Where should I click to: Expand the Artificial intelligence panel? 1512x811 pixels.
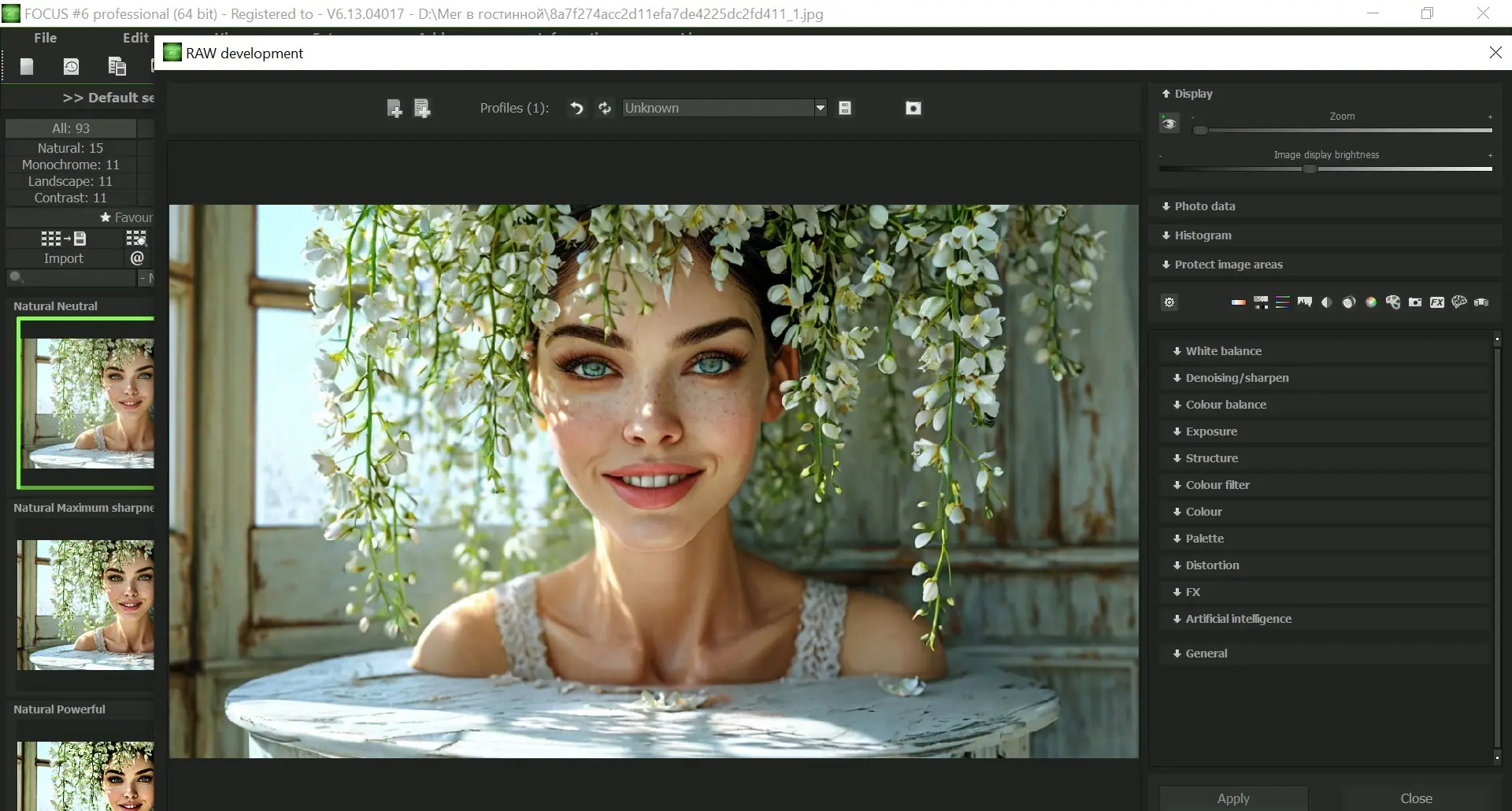[1325, 619]
